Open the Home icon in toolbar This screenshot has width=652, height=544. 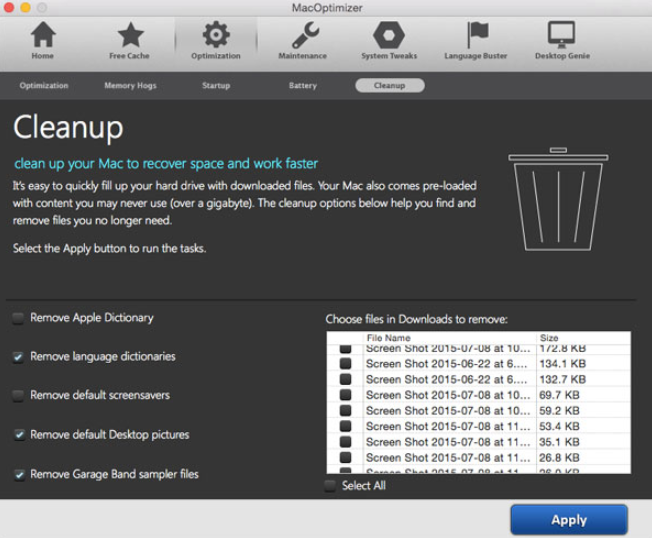point(42,36)
